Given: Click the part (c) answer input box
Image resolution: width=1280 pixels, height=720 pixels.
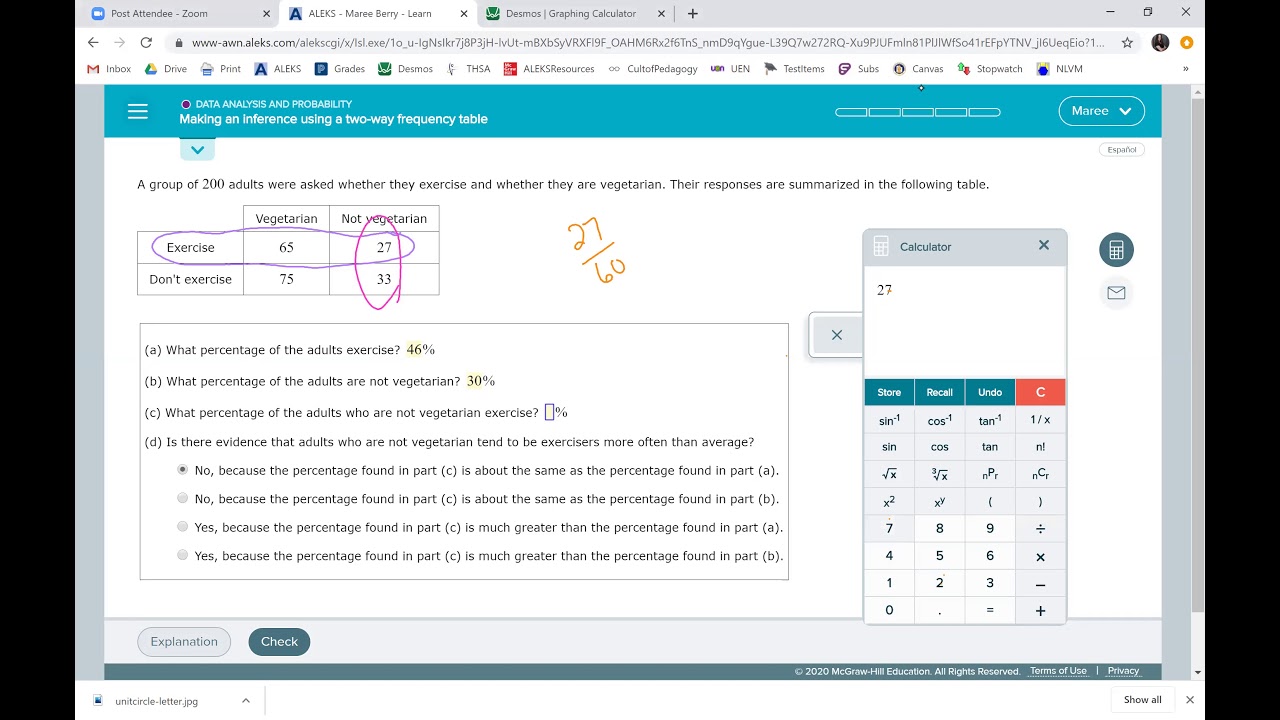Looking at the screenshot, I should click(549, 412).
